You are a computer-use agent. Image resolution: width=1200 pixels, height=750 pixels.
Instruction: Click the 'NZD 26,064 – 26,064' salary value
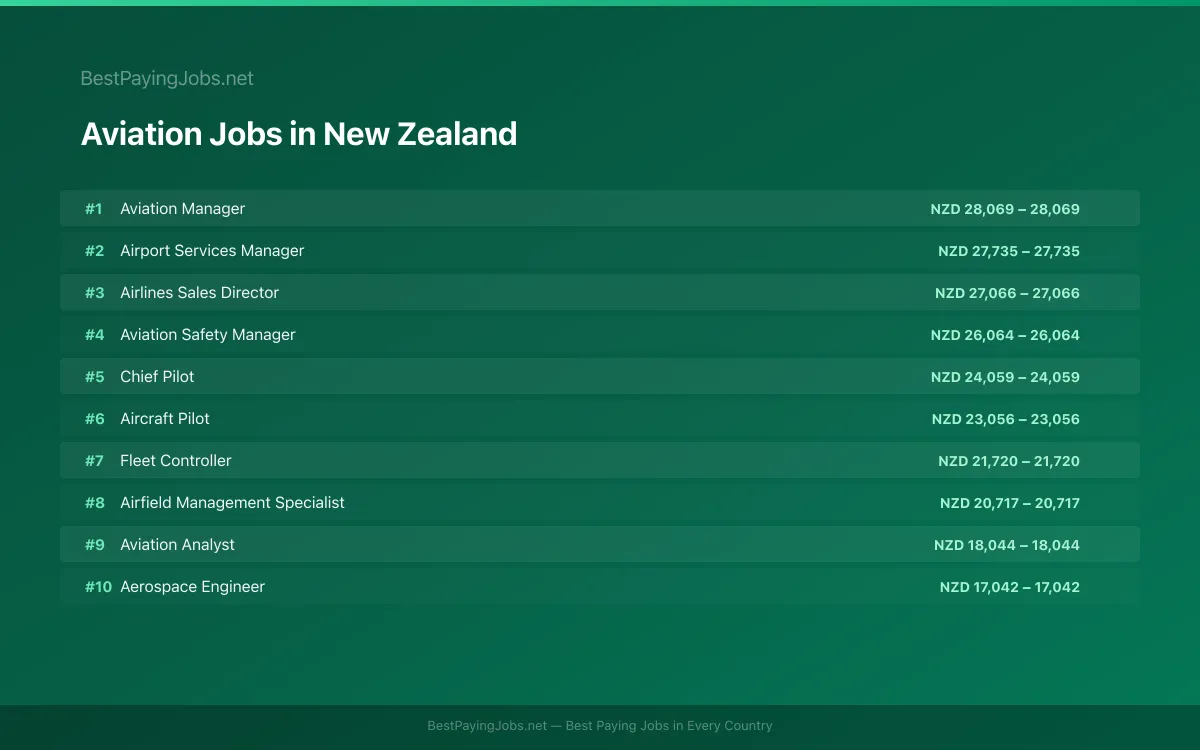(1005, 335)
